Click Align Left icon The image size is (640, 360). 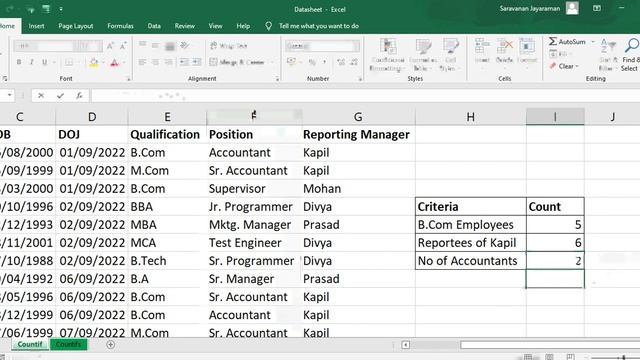[x=142, y=62]
